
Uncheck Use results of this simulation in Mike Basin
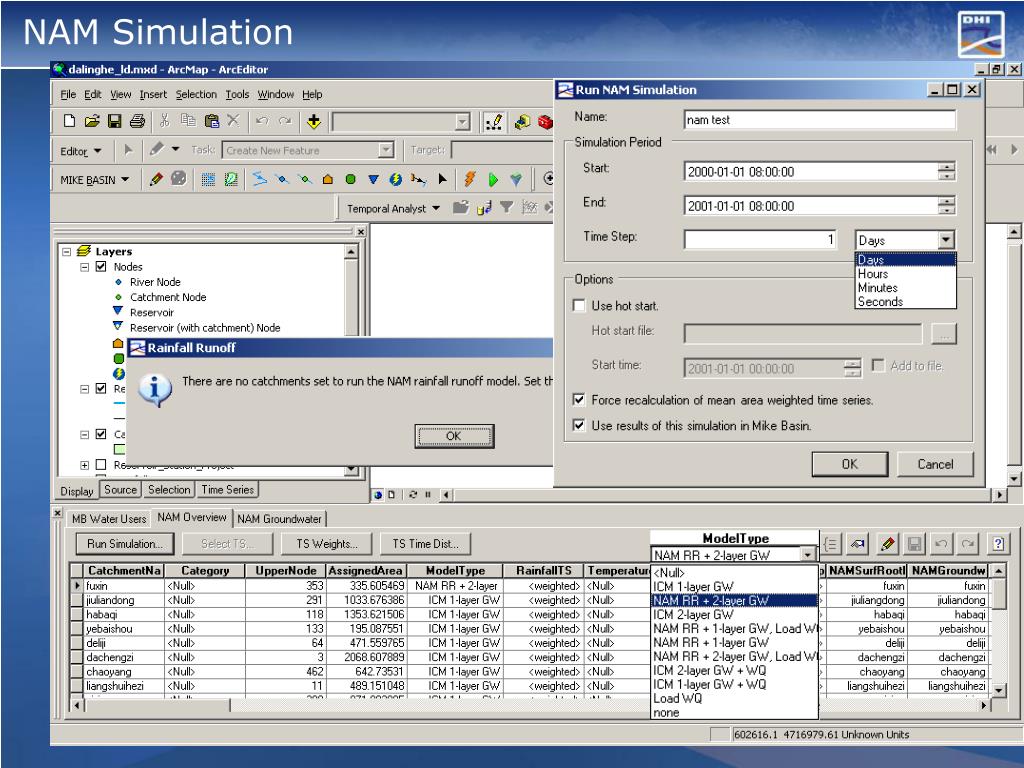coord(579,425)
